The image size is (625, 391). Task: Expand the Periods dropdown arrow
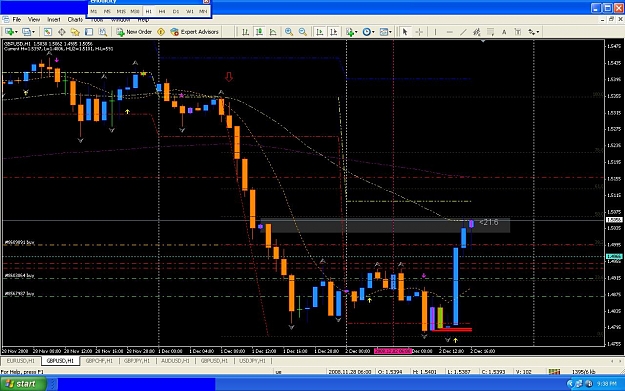(373, 32)
